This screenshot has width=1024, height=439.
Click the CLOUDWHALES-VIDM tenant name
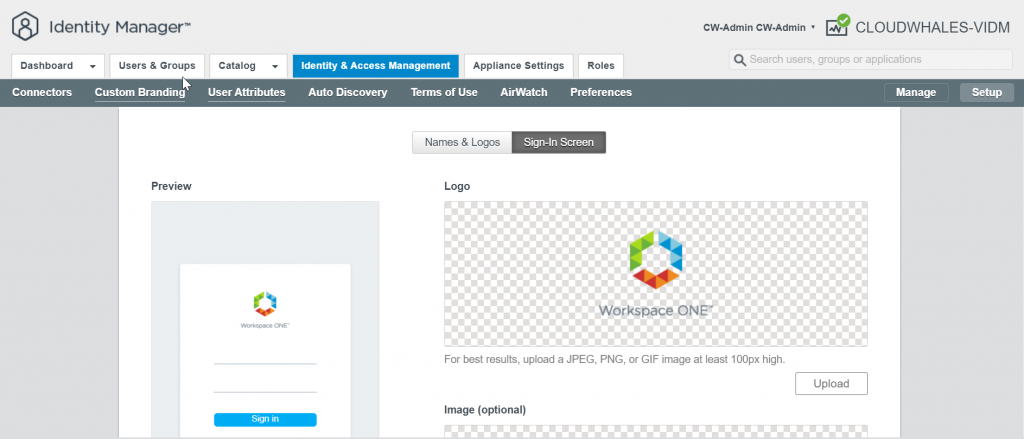(933, 27)
